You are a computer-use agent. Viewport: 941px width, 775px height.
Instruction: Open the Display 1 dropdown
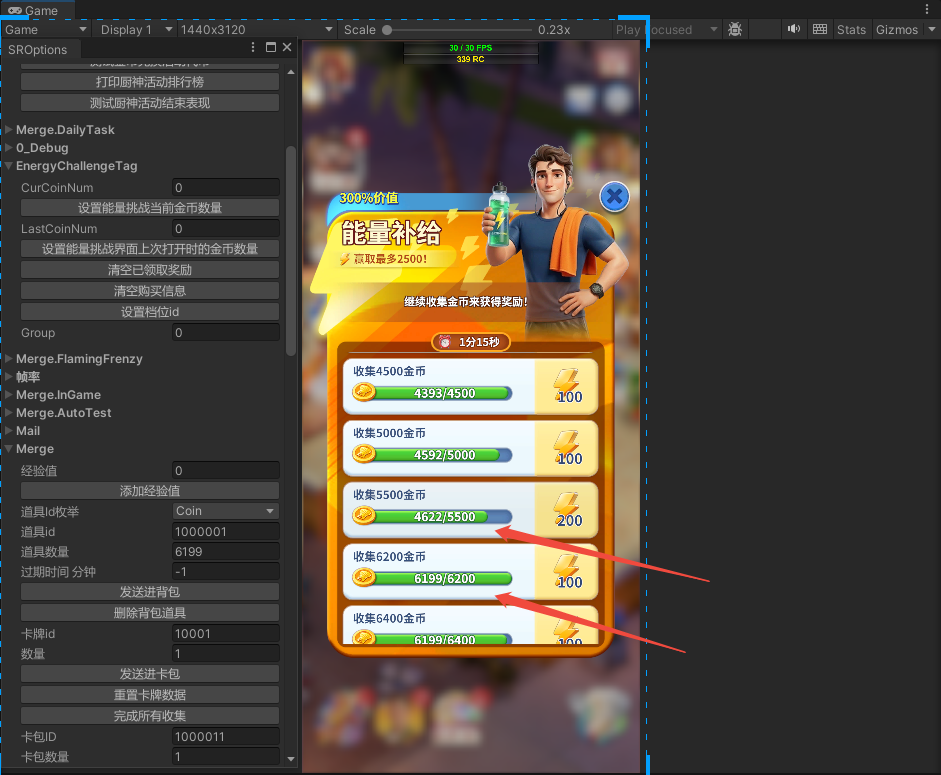click(x=135, y=30)
